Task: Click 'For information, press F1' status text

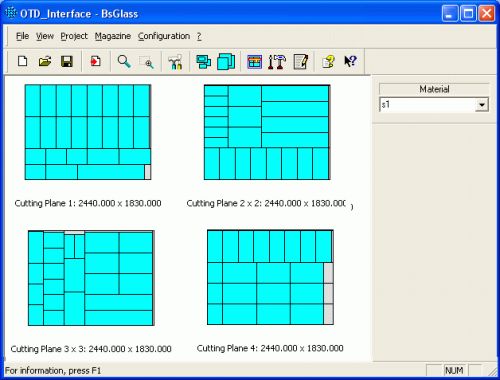Action: 53,371
